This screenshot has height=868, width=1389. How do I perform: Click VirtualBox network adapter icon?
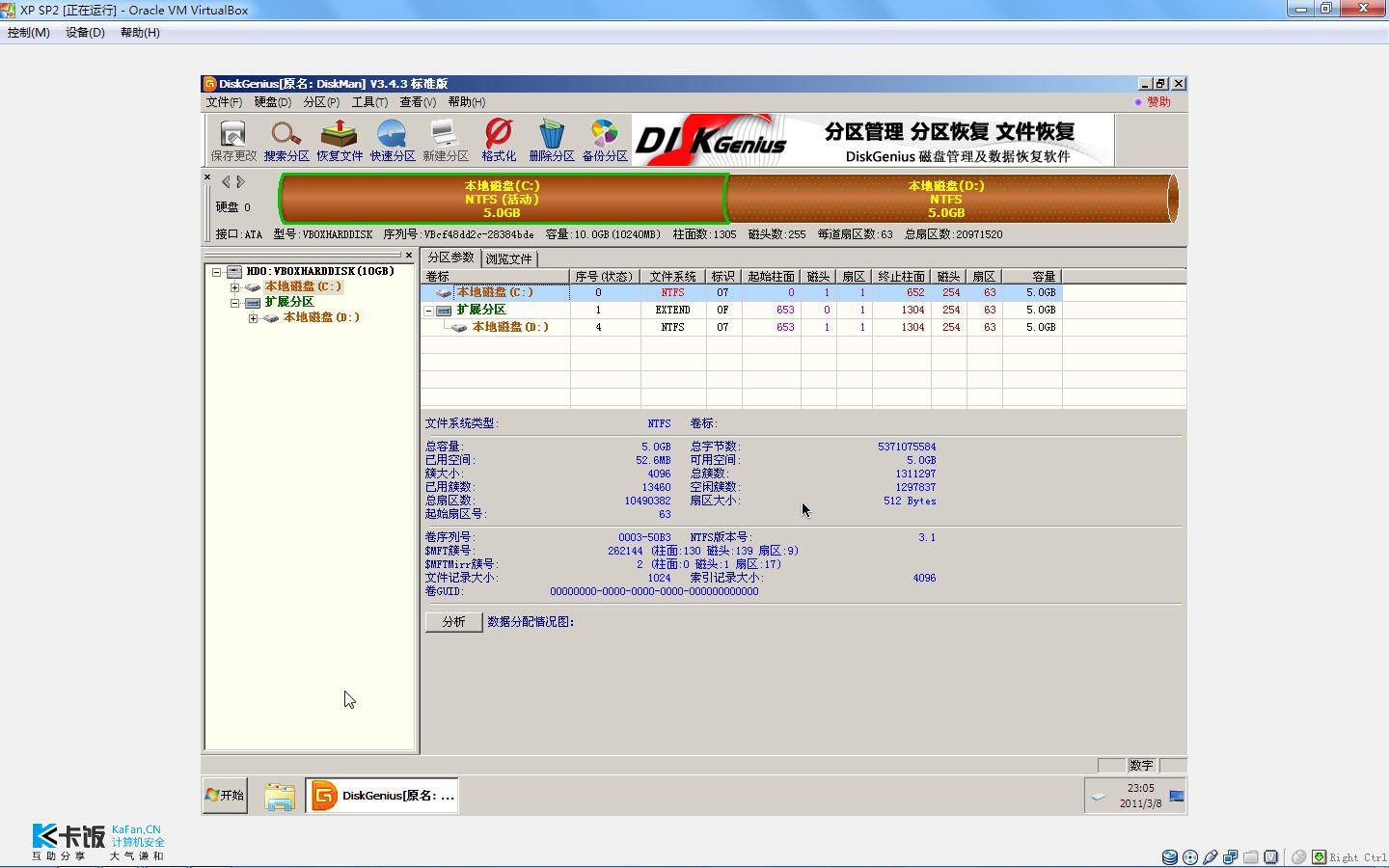click(x=1231, y=856)
